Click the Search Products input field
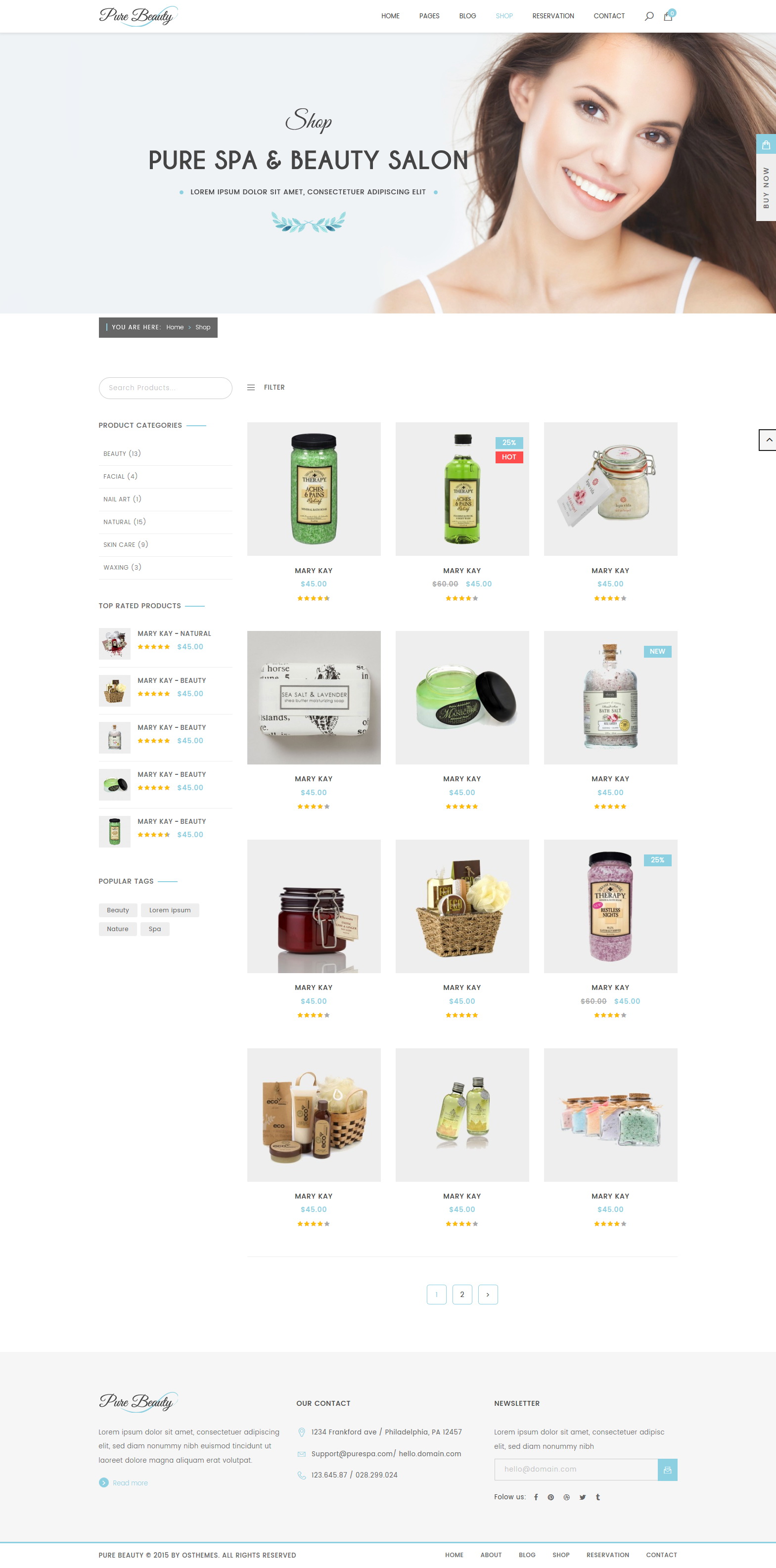Screen dimensions: 776x1568 pyautogui.click(x=165, y=388)
